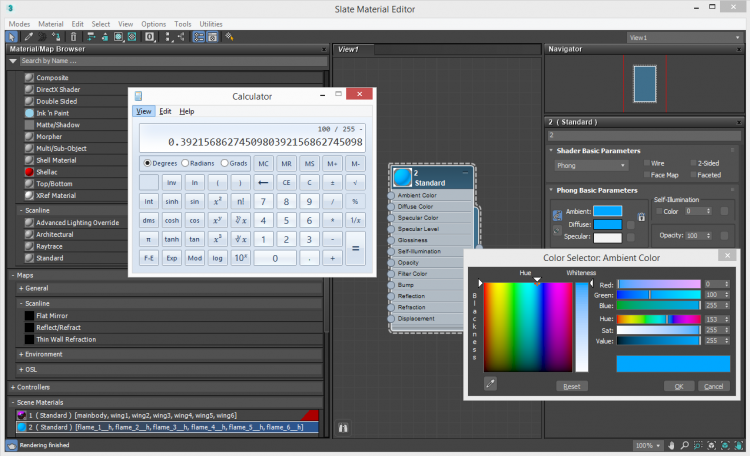Collapse the Scene Materials group
Screen dimensions: 750x456
(13, 402)
